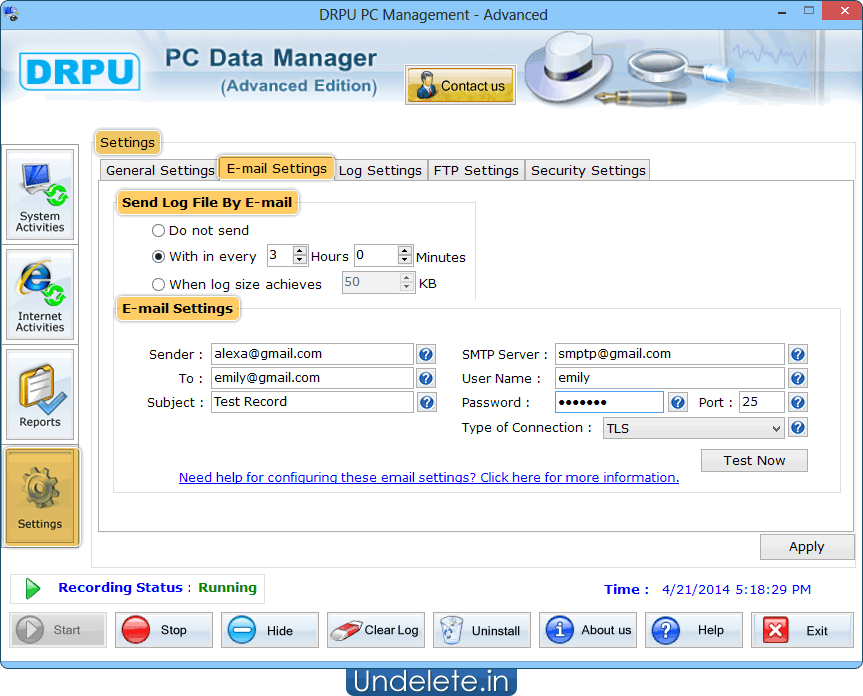Image resolution: width=863 pixels, height=696 pixels.
Task: Click the 'Send Log File By E-mail' heading
Action: click(x=207, y=202)
